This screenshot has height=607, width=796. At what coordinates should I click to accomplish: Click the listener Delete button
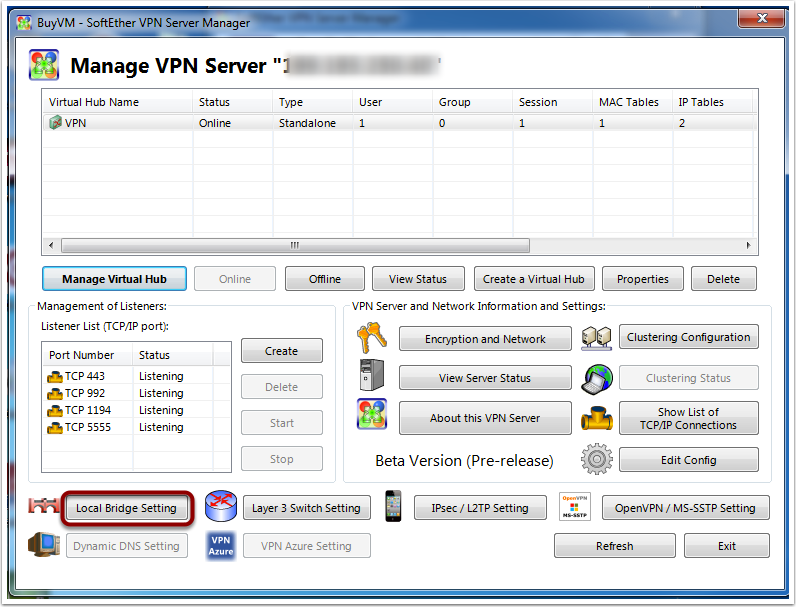coord(282,387)
